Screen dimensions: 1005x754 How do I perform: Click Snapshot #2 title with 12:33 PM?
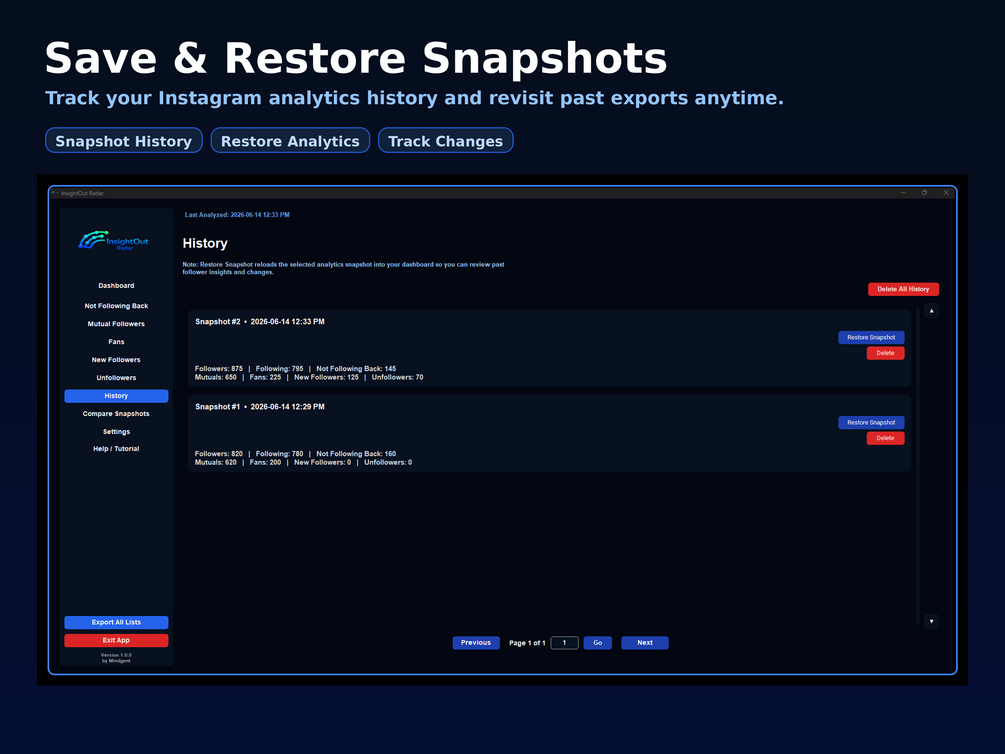point(260,322)
